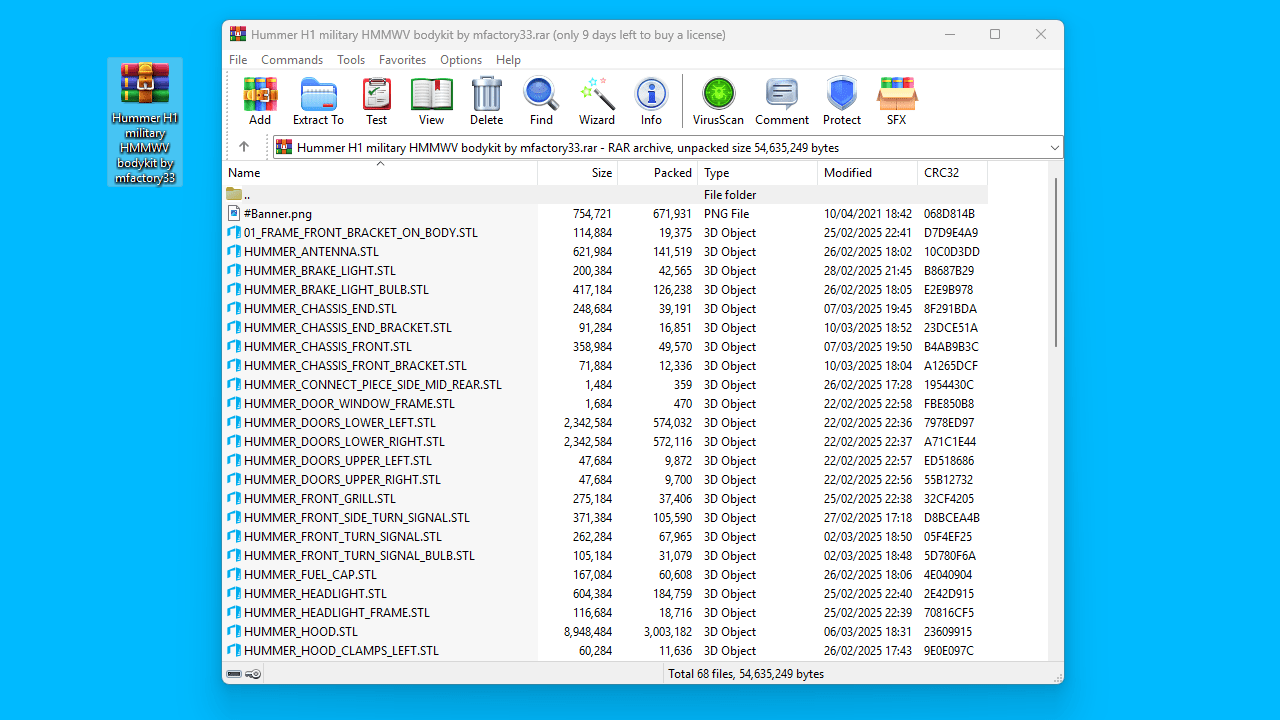Select HUMMER_DOORS_UPPER_RIGHT.STL file
The width and height of the screenshot is (1280, 720).
tap(342, 480)
